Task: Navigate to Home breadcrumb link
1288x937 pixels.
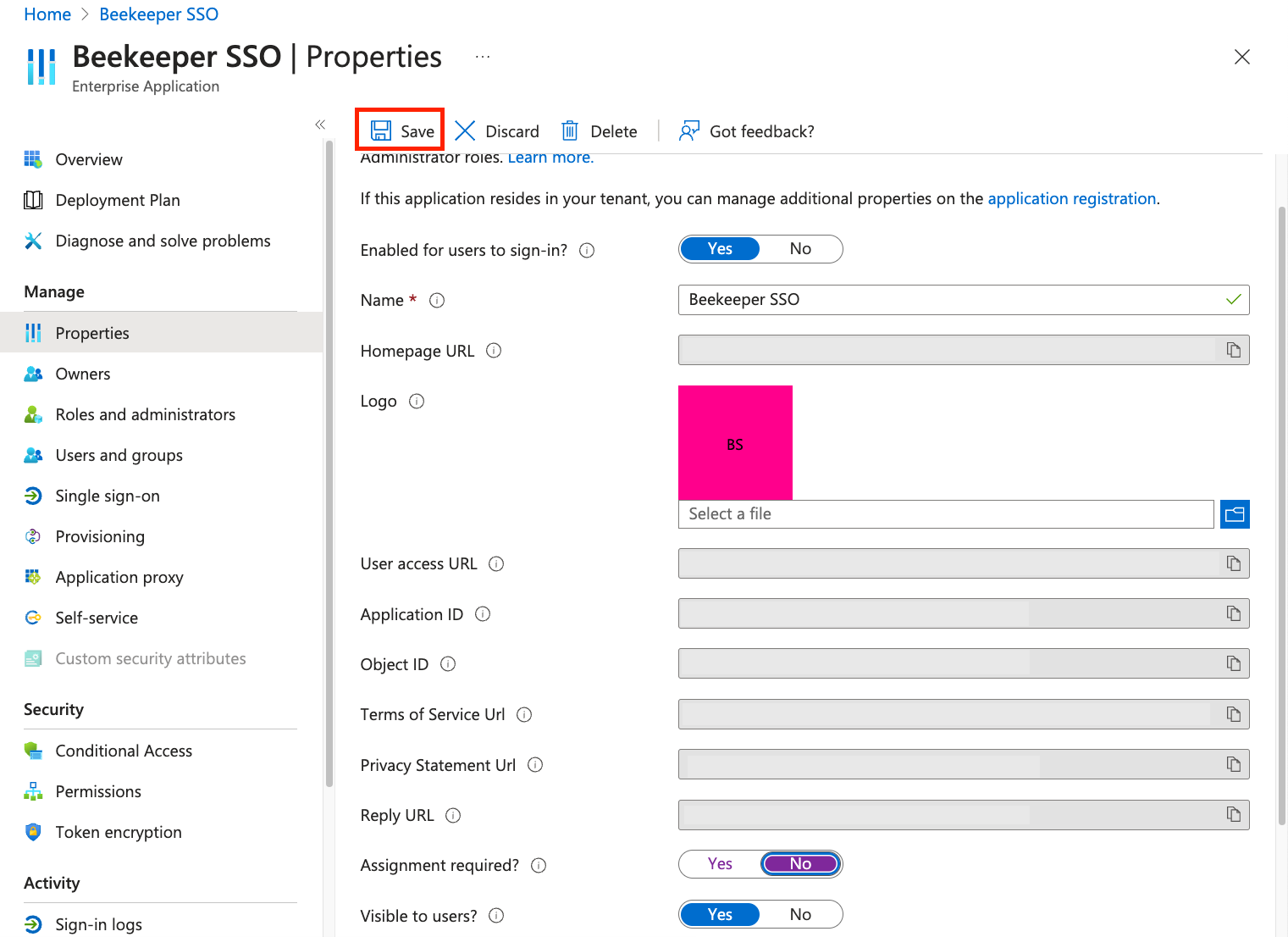Action: pyautogui.click(x=47, y=14)
